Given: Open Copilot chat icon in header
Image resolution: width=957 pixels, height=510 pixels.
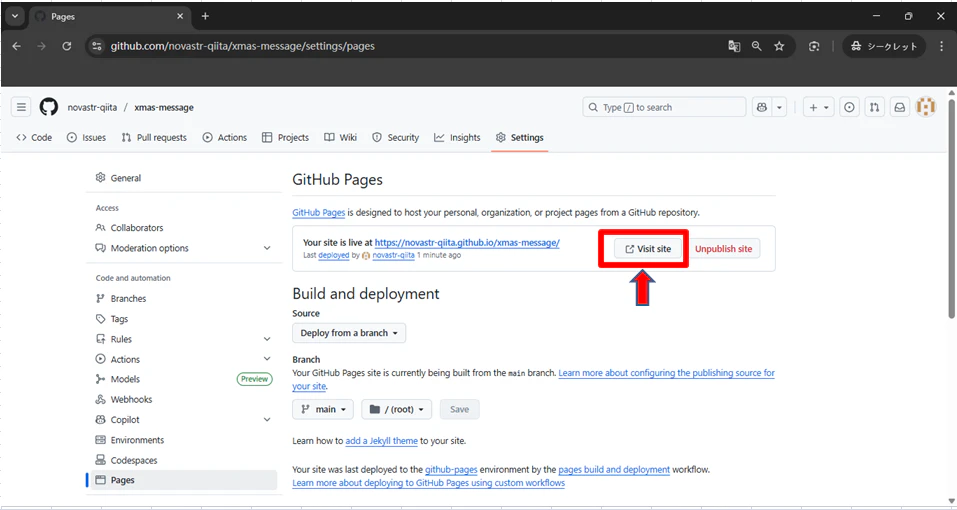Looking at the screenshot, I should (x=762, y=107).
